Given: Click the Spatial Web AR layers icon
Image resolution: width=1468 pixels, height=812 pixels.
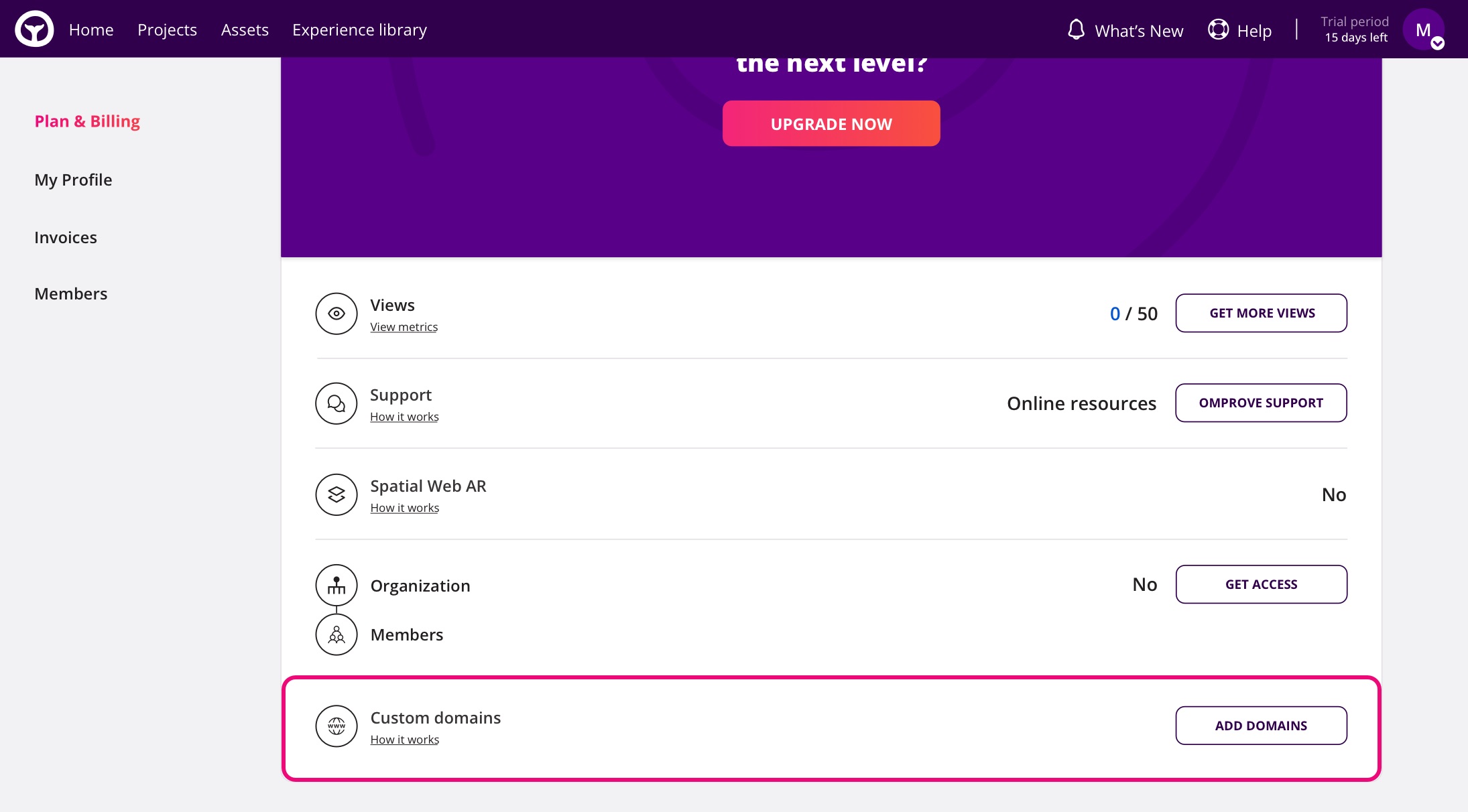Looking at the screenshot, I should tap(336, 494).
